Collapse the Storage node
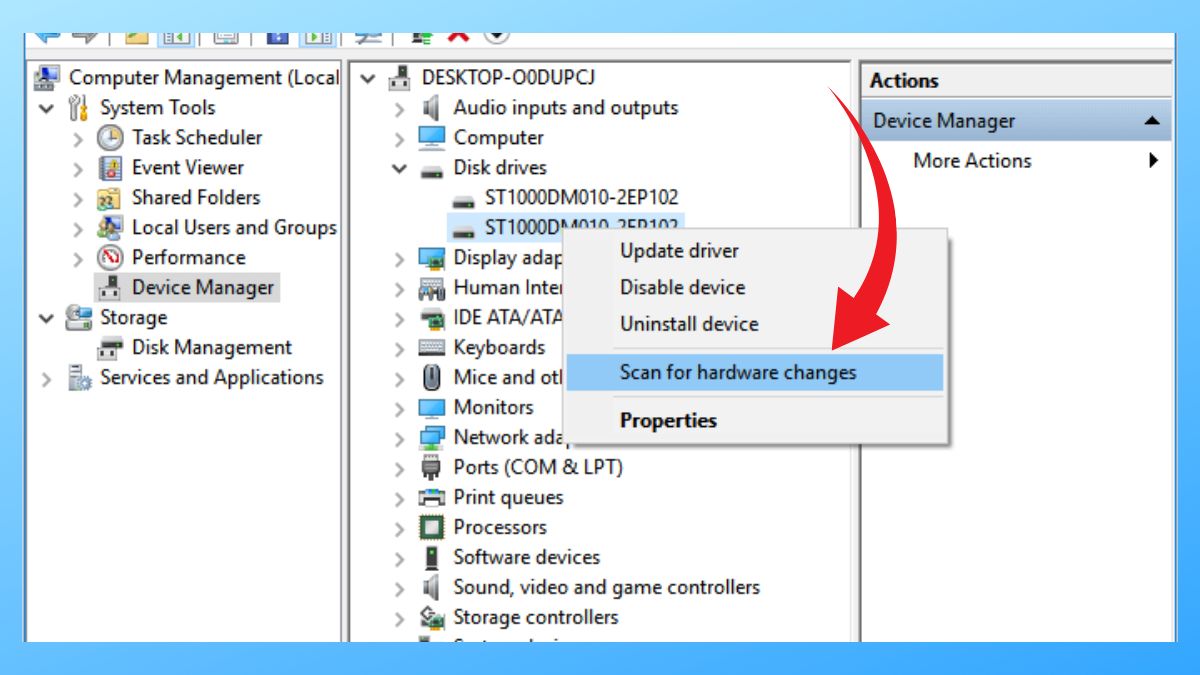Screen dimensions: 1200x675 coord(47,318)
